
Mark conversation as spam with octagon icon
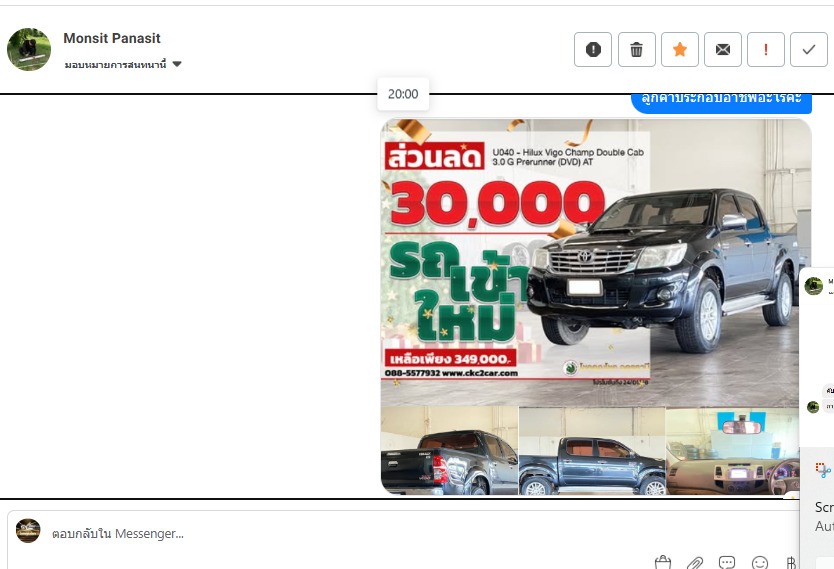tap(593, 49)
